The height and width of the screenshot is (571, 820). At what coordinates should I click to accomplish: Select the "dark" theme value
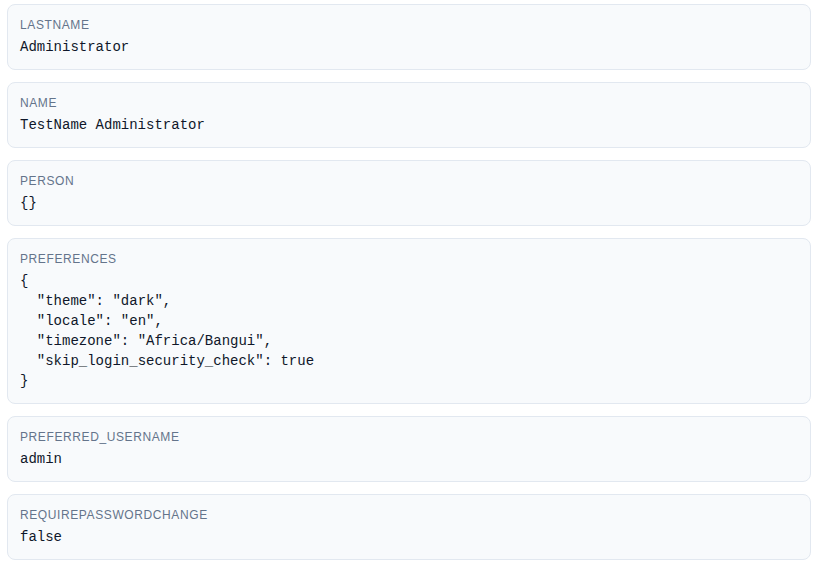pyautogui.click(x=141, y=300)
